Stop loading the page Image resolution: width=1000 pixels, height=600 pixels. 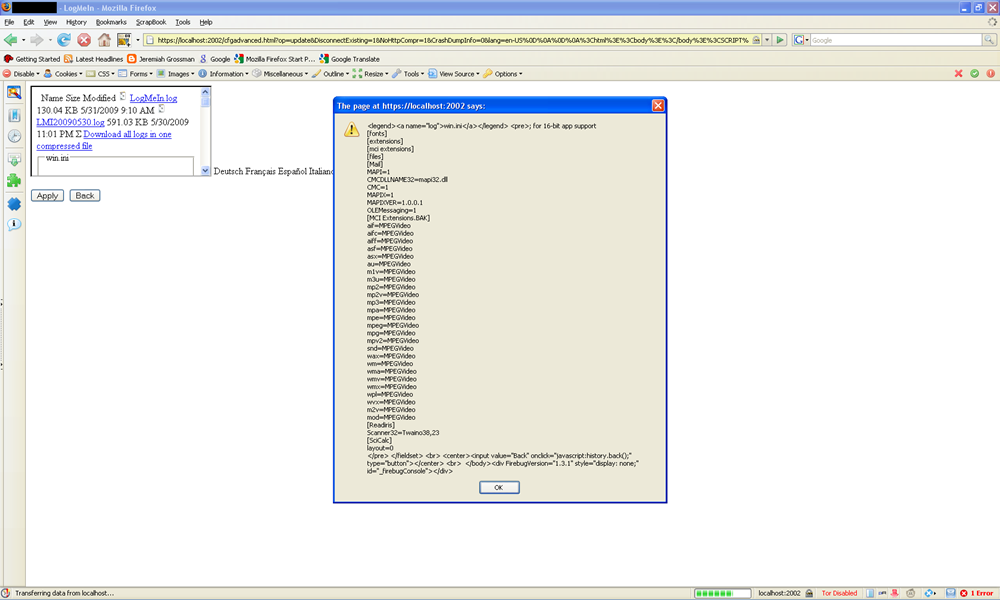pos(84,40)
